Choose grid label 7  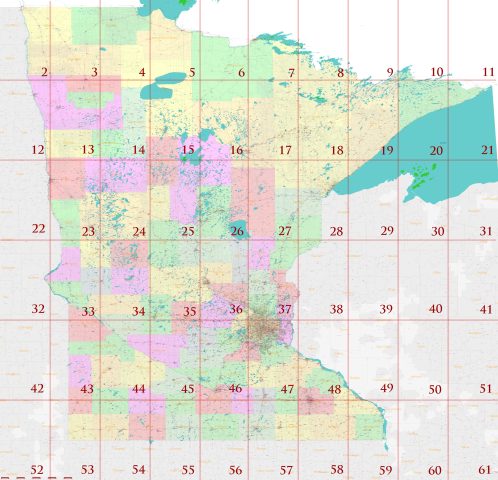292,73
